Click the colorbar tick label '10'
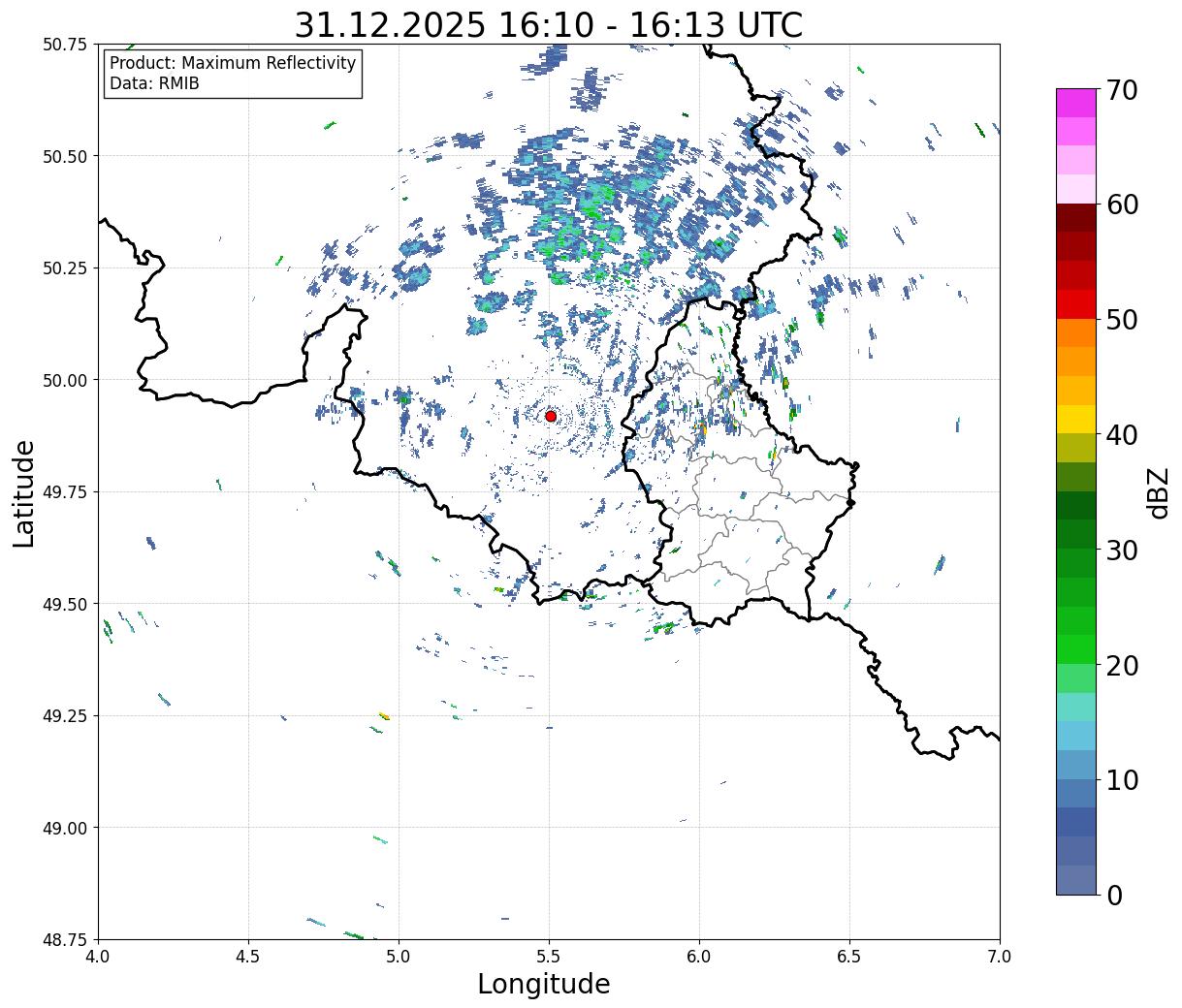Image resolution: width=1182 pixels, height=1008 pixels. [1122, 779]
